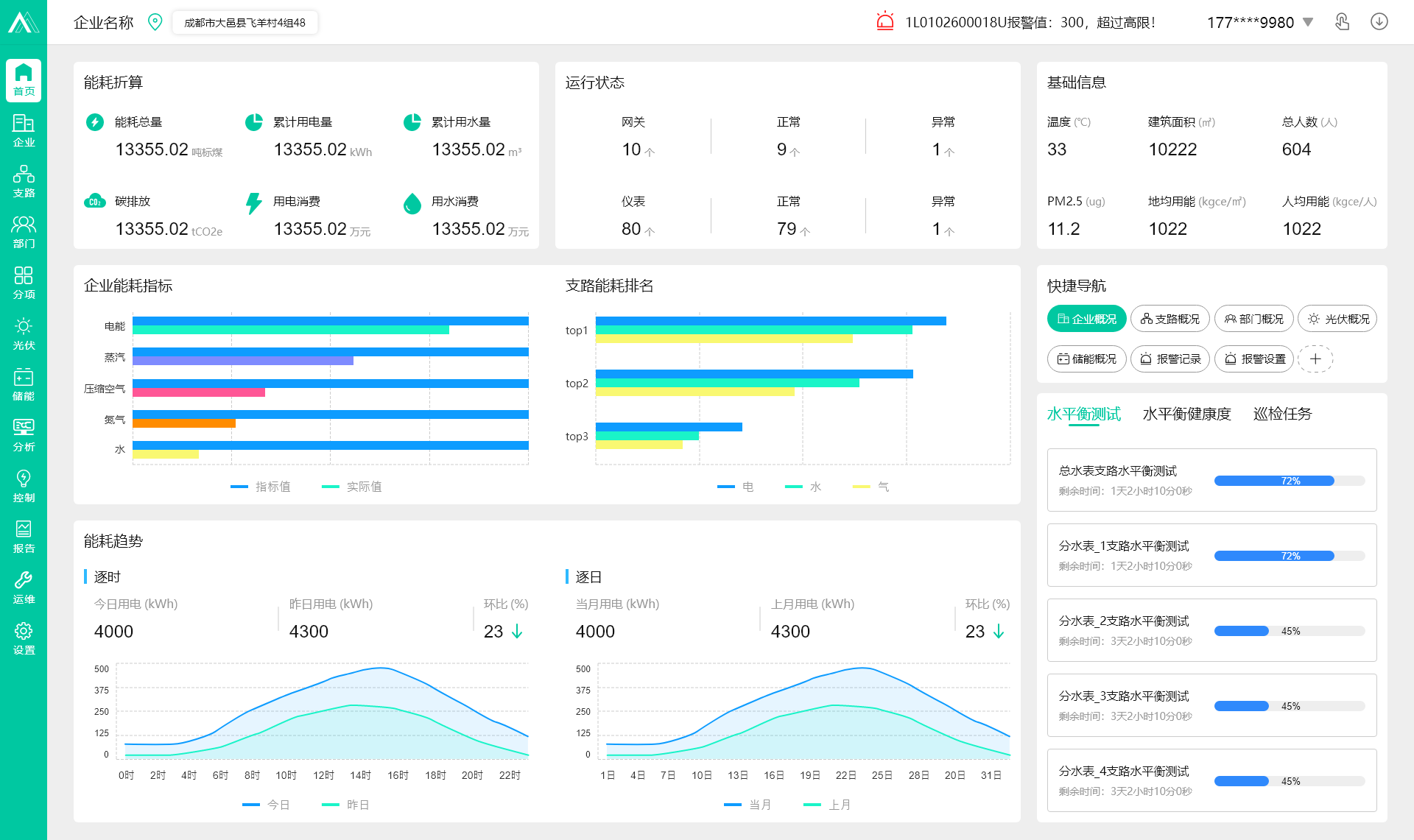Toggle the 当月 legend in daily chart

748,805
